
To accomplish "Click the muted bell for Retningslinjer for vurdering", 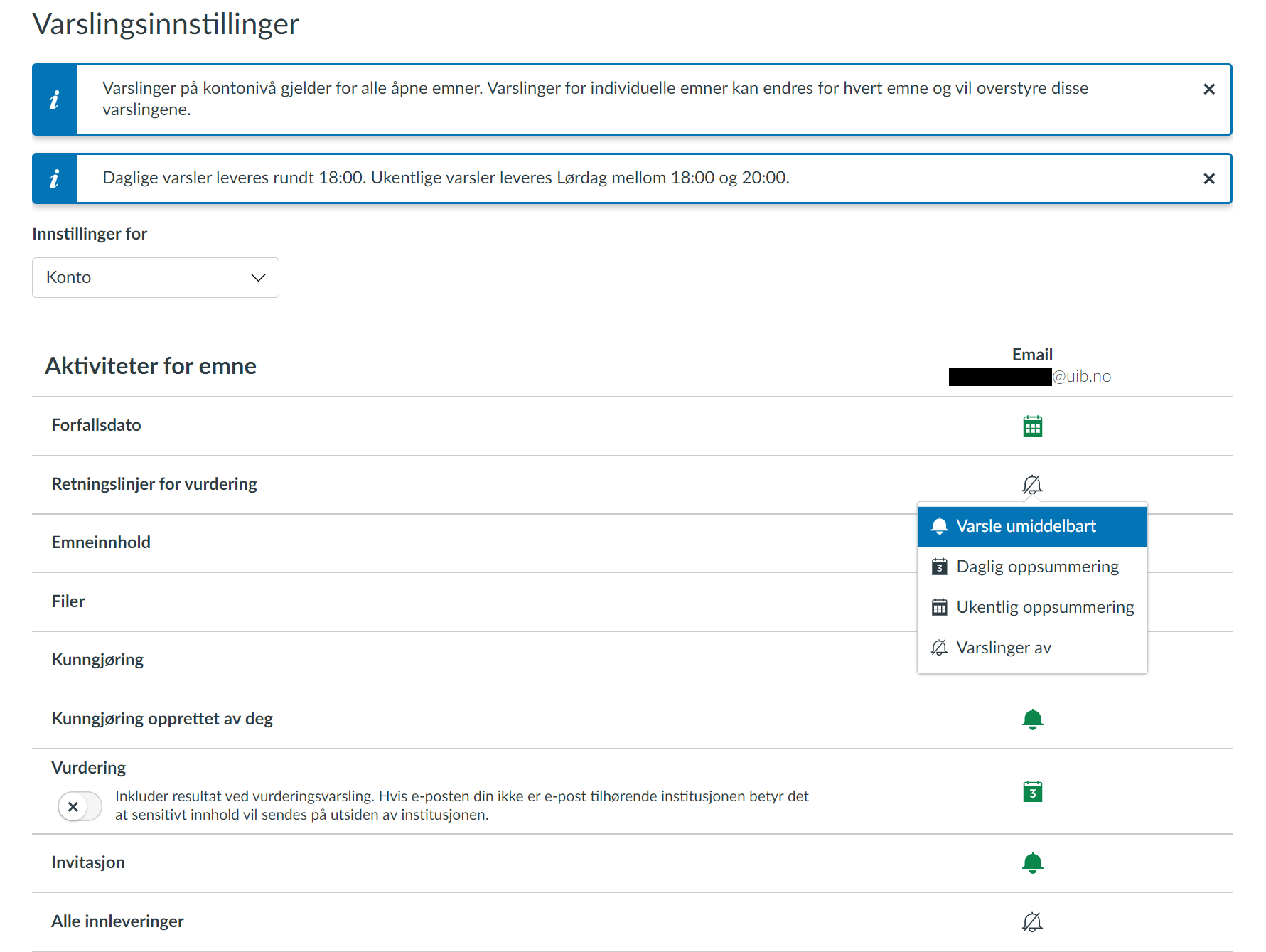I will point(1032,485).
